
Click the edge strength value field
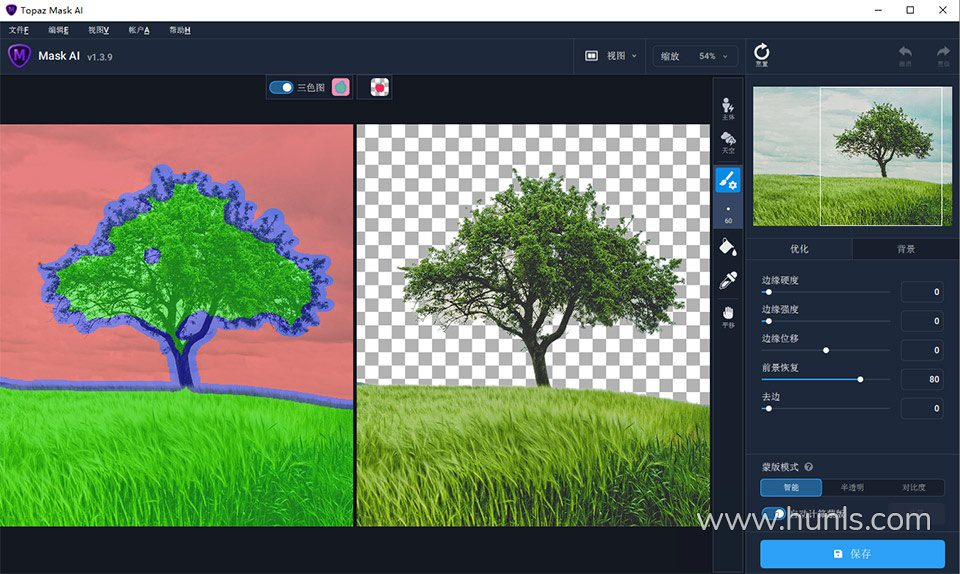click(922, 321)
